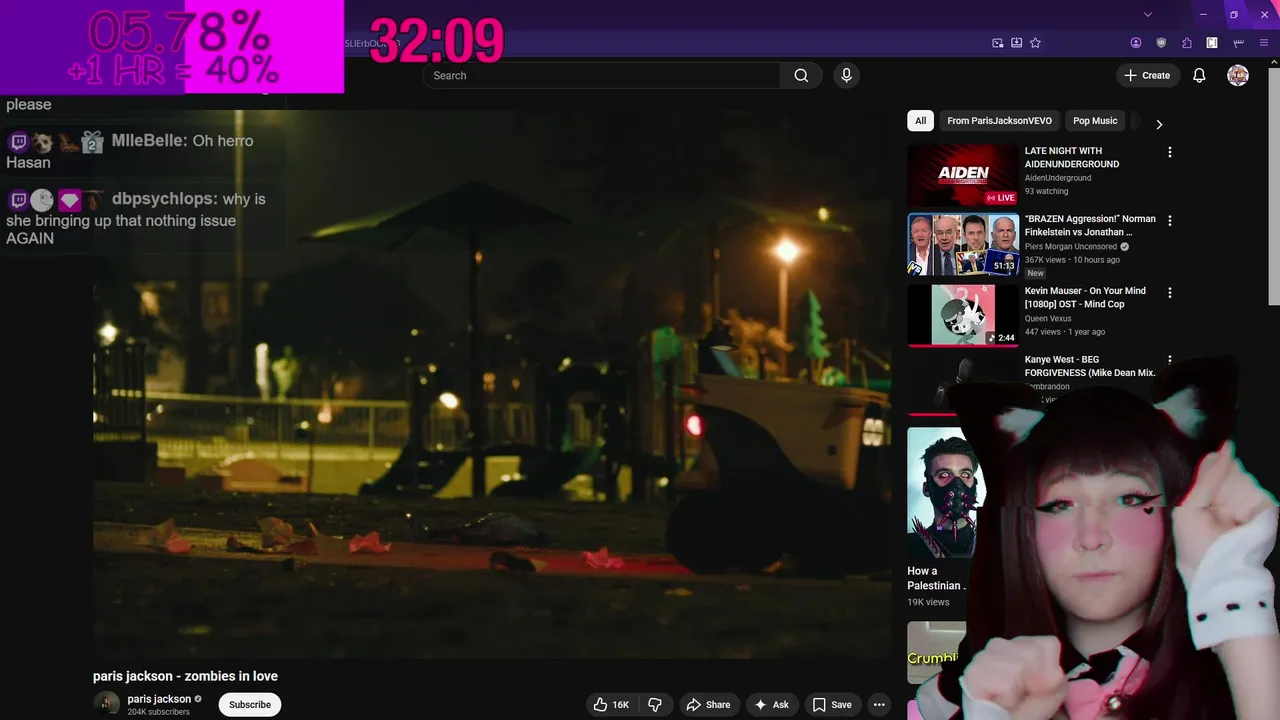The image size is (1280, 720).
Task: Click the video player to toggle playback
Action: (492, 384)
